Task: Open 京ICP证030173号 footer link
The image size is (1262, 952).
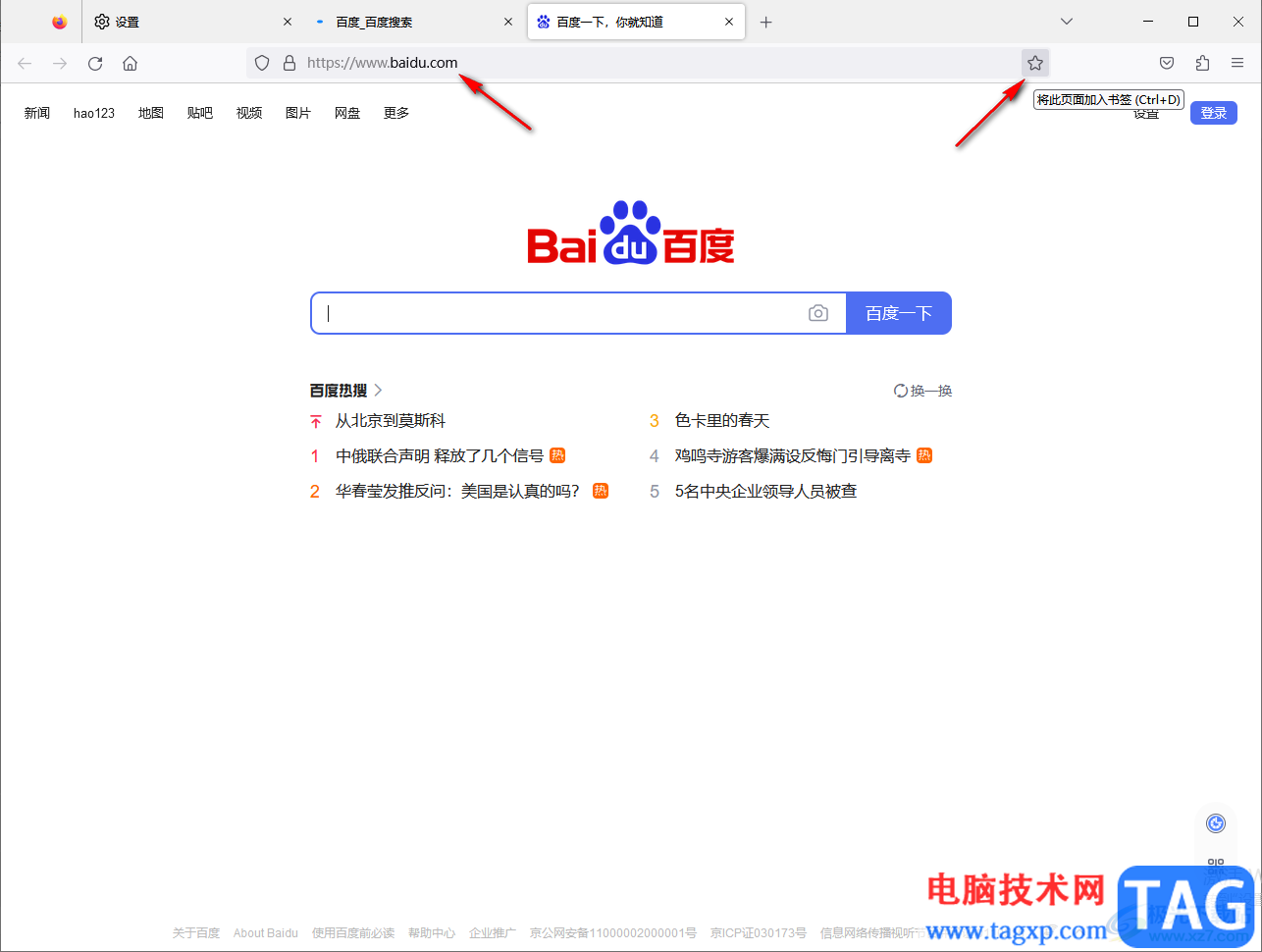Action: 759,933
